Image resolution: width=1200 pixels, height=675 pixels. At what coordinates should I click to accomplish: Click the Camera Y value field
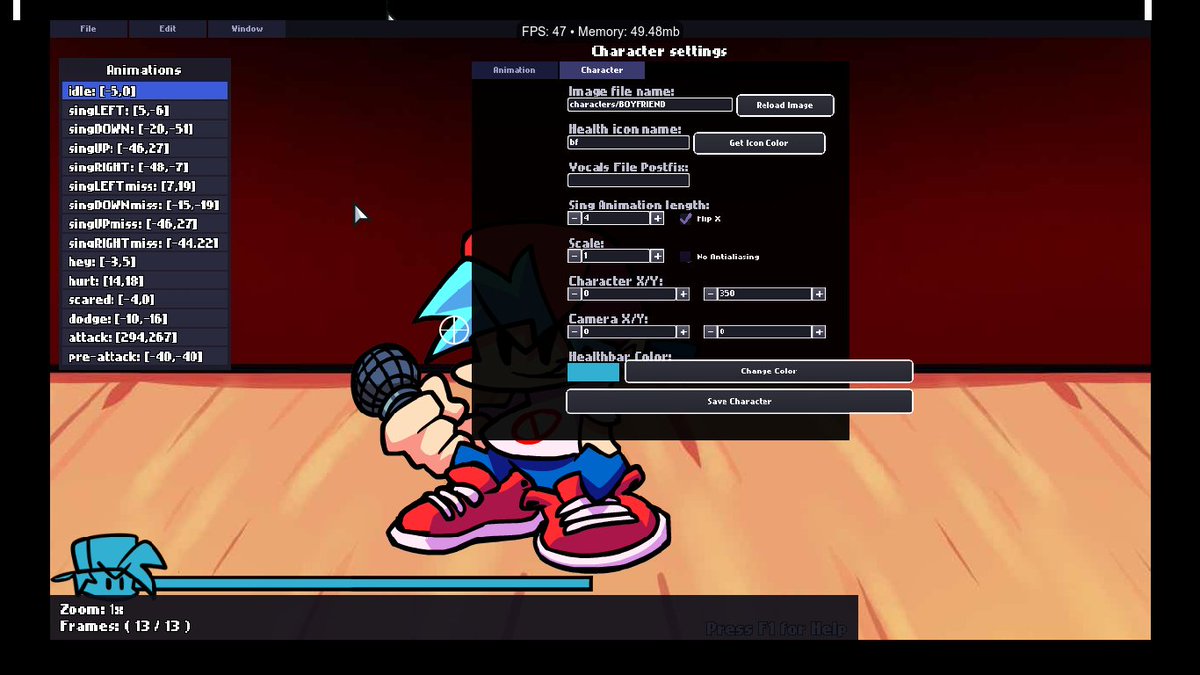[x=765, y=332]
